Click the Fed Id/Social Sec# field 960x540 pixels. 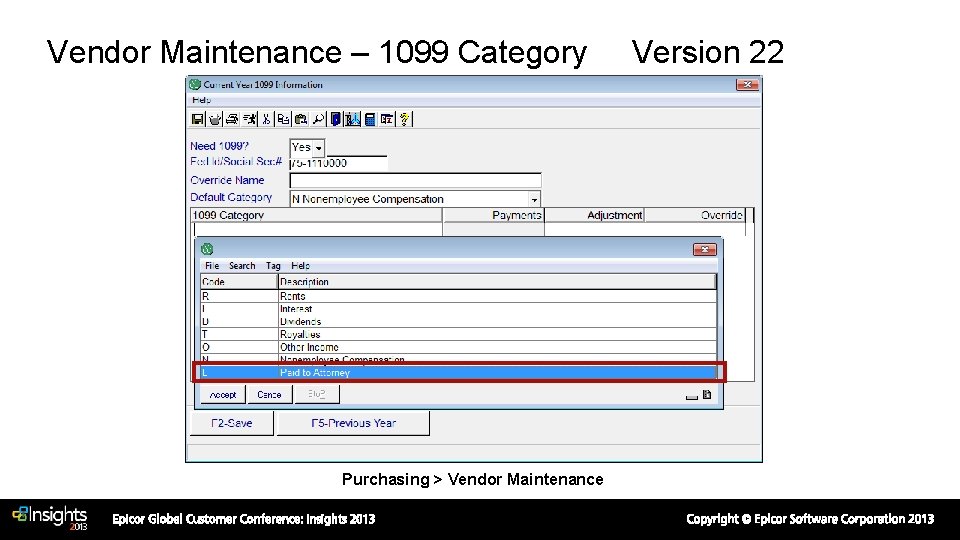[338, 163]
